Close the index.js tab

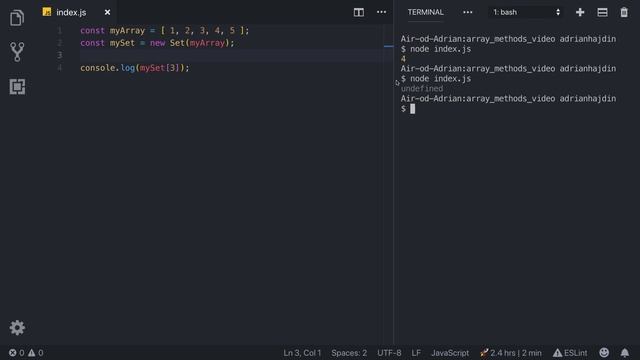[107, 12]
